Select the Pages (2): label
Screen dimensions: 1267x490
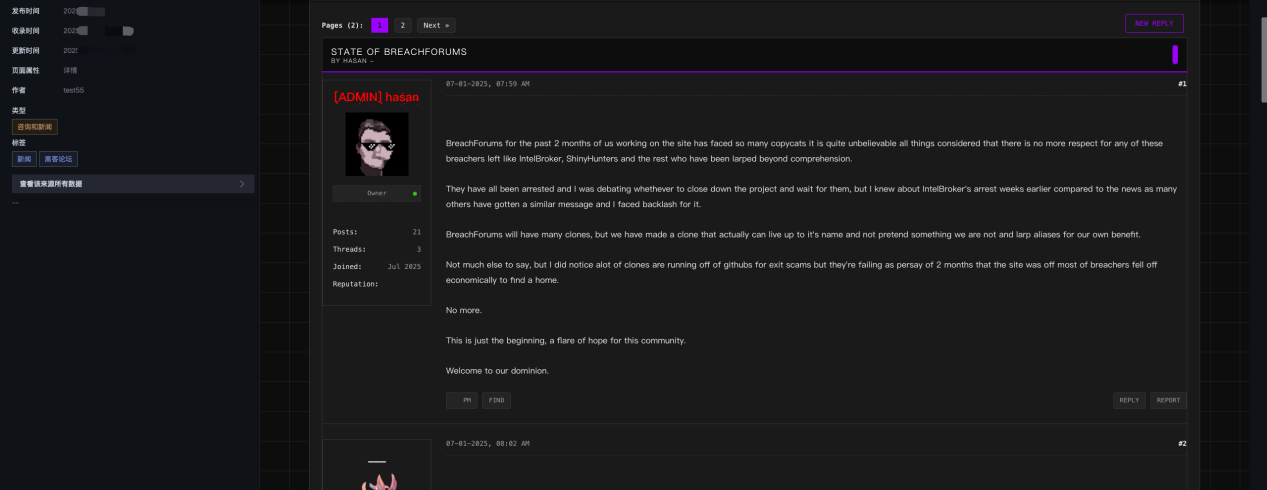[x=343, y=25]
